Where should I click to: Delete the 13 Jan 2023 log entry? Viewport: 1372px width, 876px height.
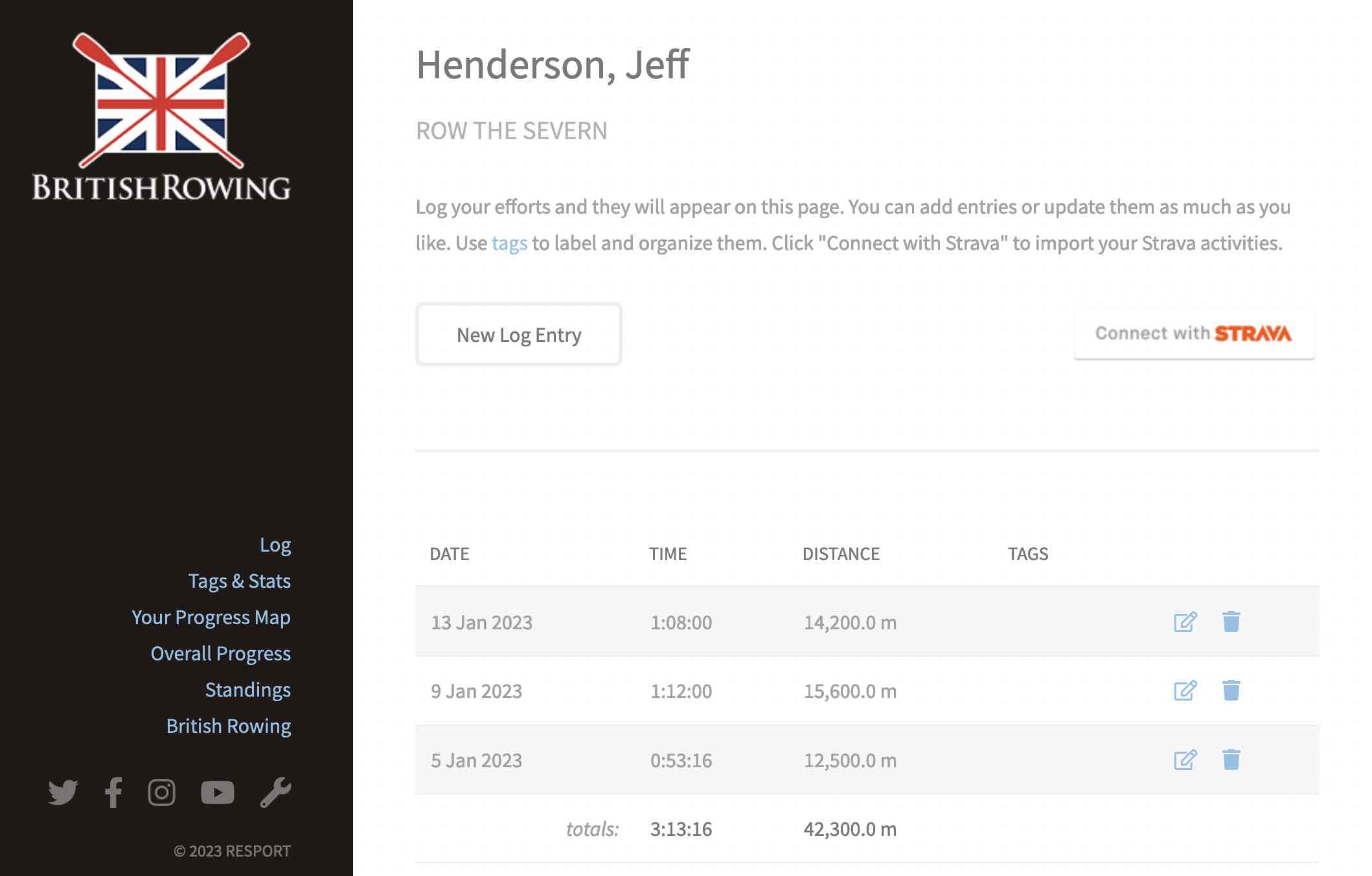(x=1231, y=622)
